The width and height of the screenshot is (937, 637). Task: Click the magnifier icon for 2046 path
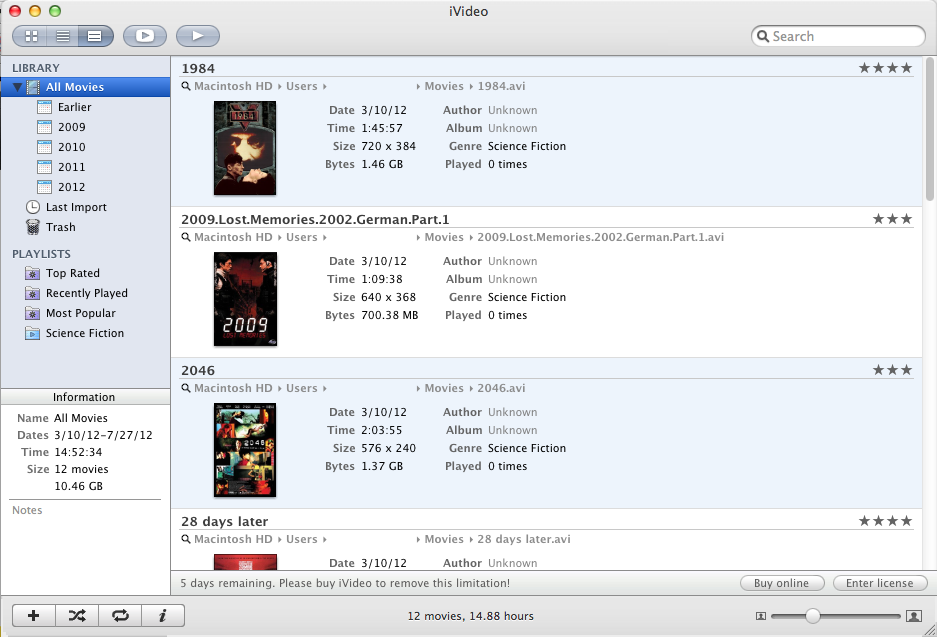(186, 388)
